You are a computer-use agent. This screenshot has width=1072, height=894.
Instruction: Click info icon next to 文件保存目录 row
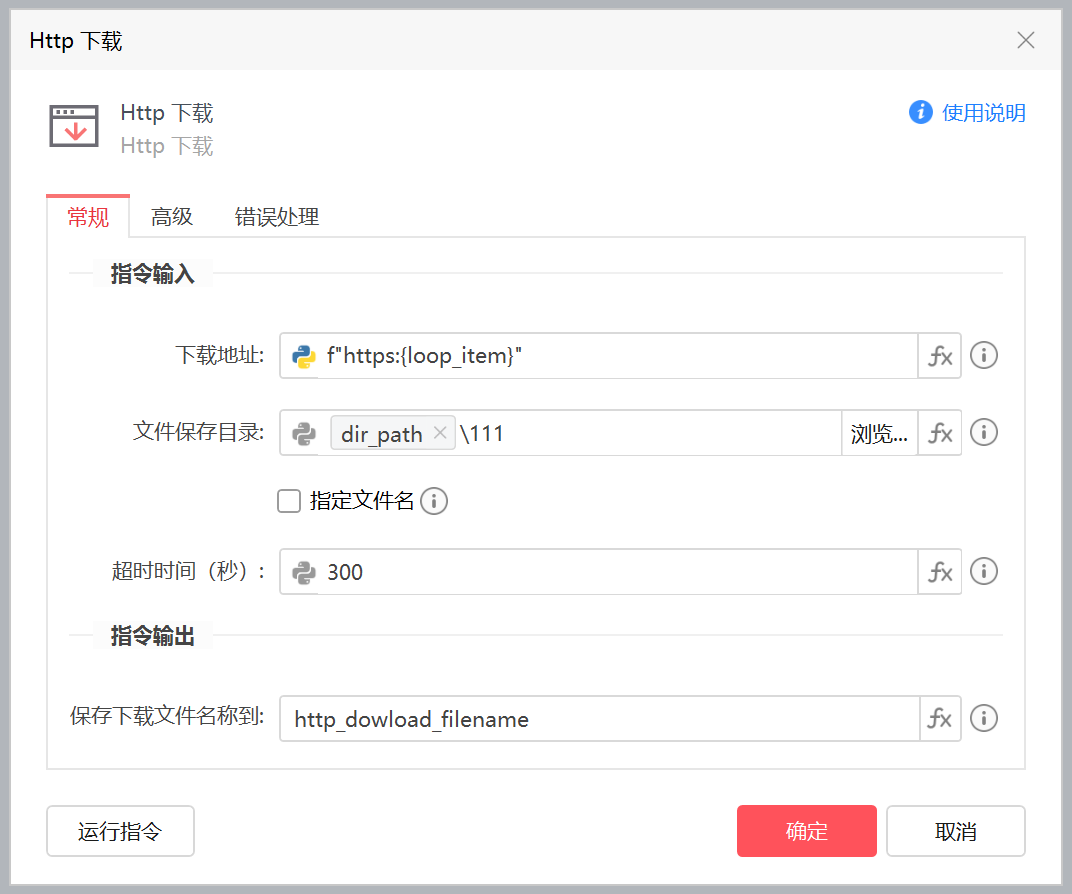(x=984, y=433)
